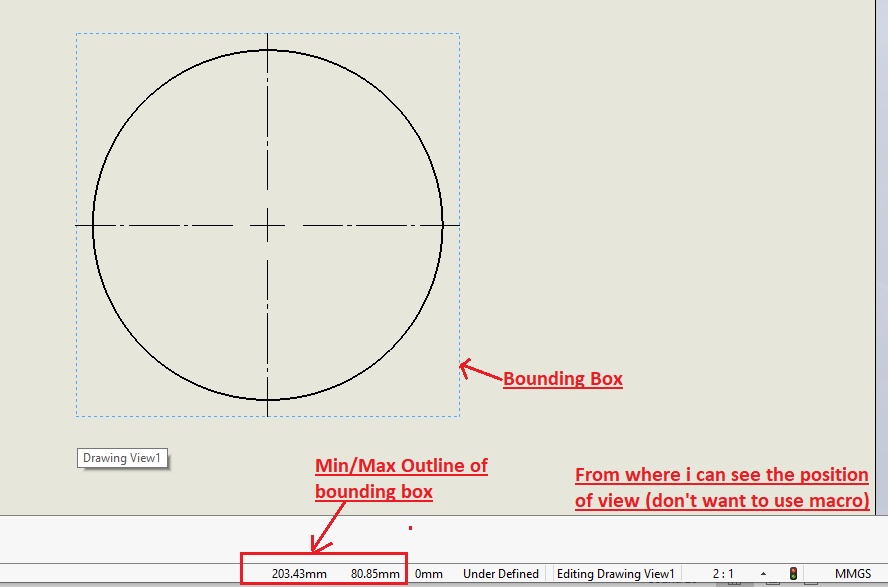
Task: Open the MMGS unit system menu
Action: pos(853,573)
